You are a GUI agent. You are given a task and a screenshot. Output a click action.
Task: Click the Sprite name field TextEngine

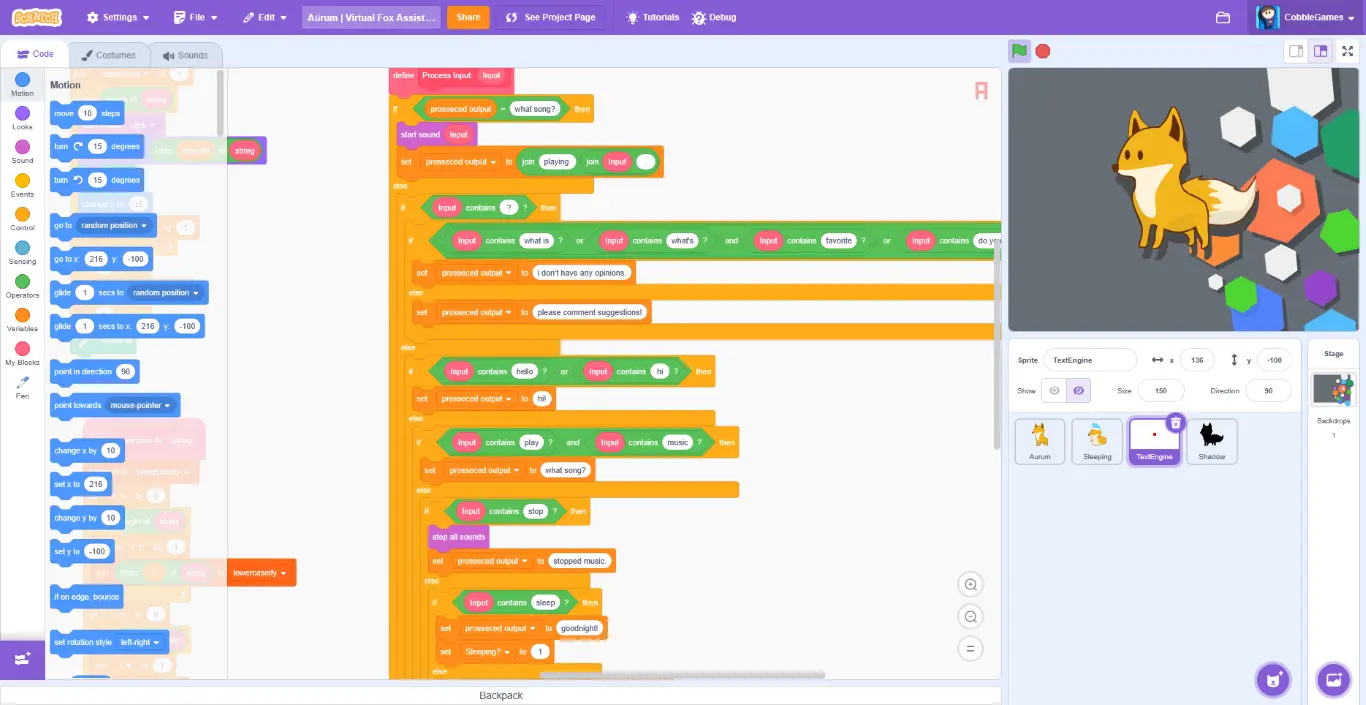[1090, 360]
